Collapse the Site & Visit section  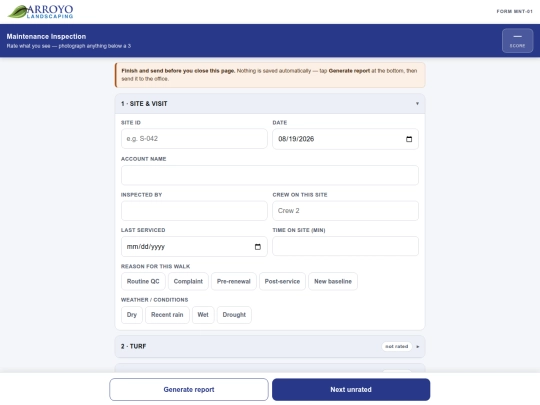(270, 104)
